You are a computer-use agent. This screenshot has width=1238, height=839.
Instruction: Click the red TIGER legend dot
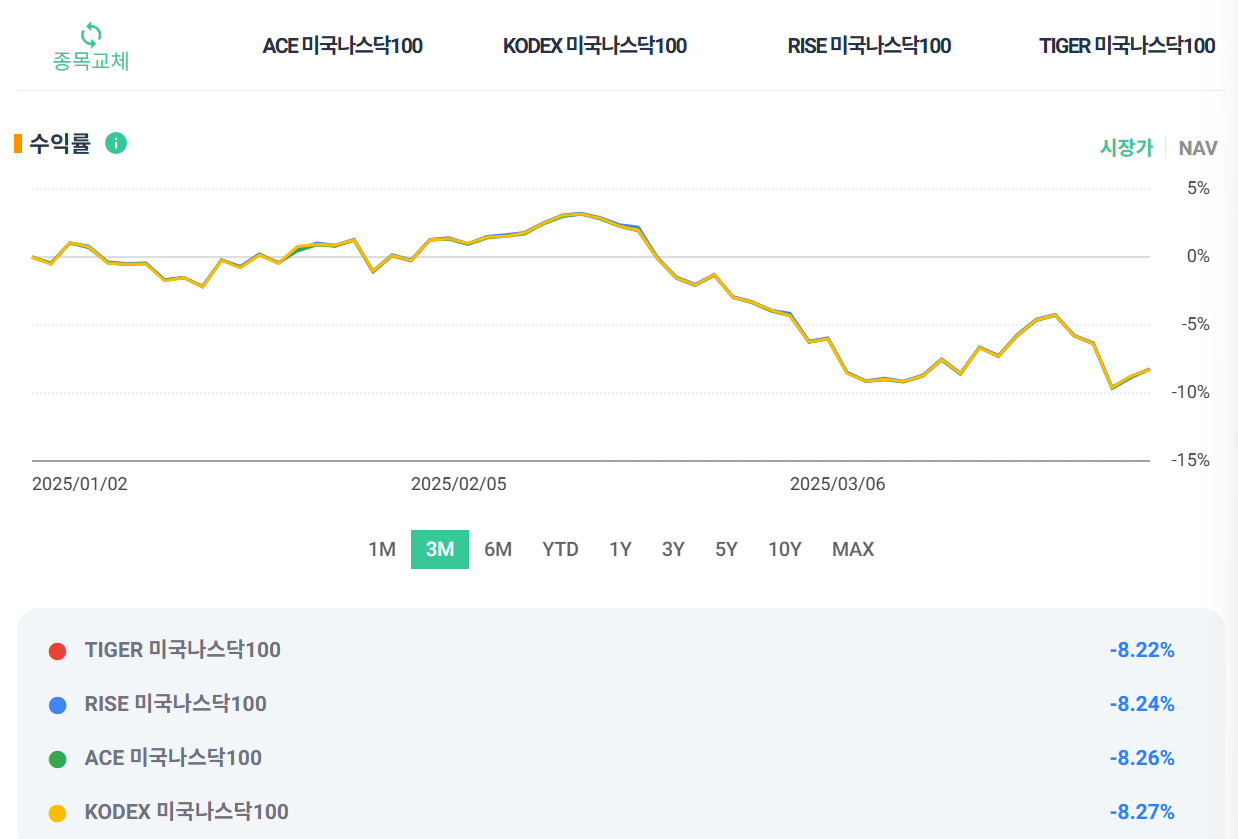[57, 651]
